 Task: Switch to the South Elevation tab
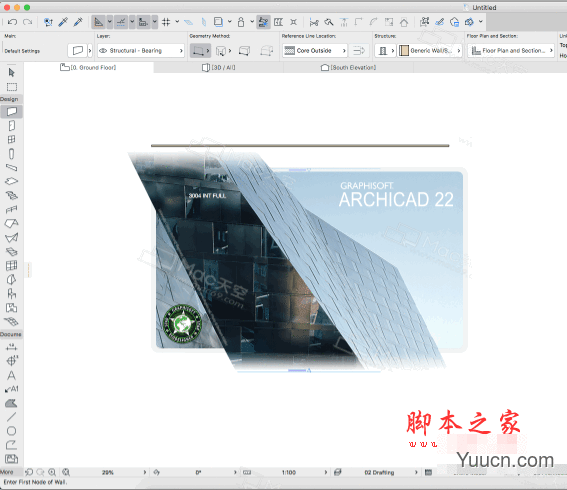pyautogui.click(x=349, y=68)
